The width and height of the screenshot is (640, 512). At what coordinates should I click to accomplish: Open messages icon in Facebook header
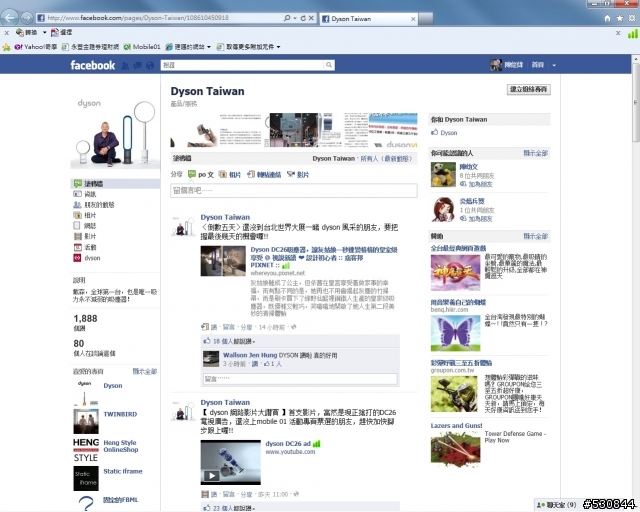(138, 65)
